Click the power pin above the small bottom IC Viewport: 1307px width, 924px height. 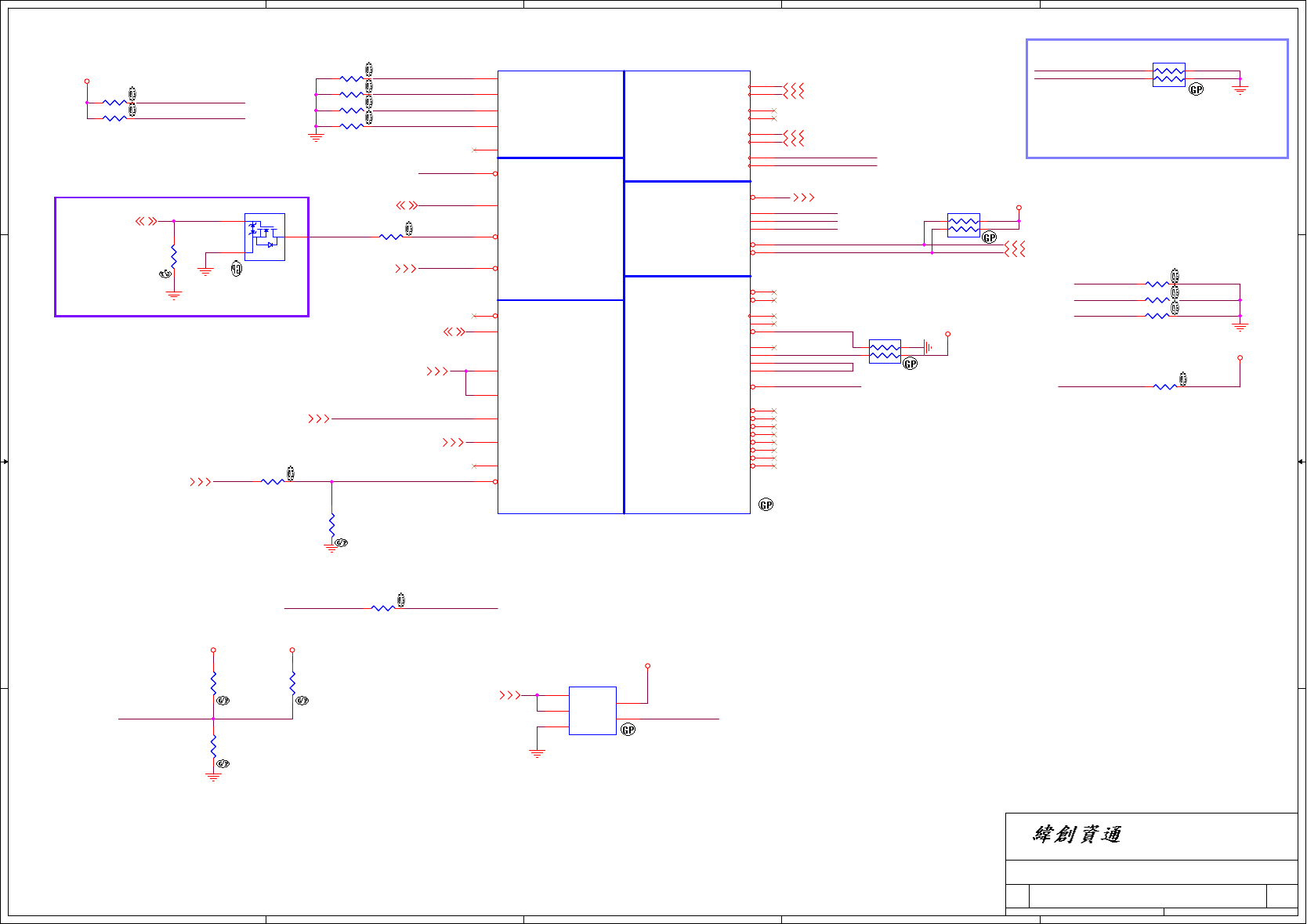pos(647,666)
